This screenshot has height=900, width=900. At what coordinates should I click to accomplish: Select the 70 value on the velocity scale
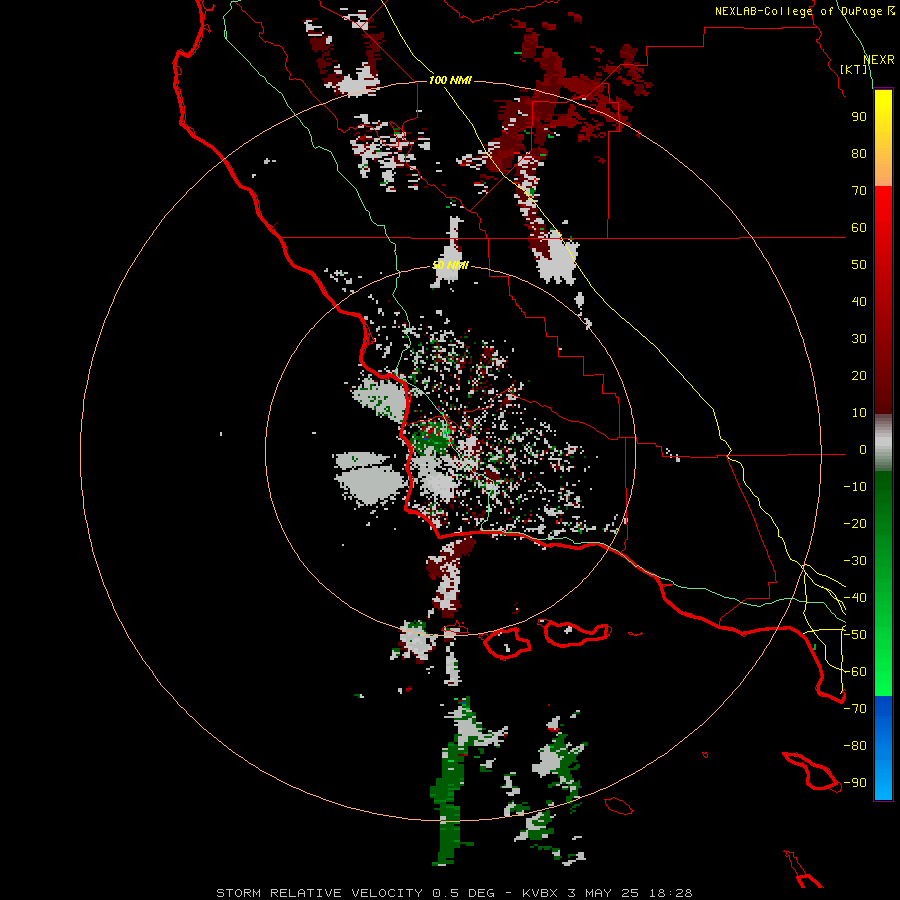click(x=859, y=191)
